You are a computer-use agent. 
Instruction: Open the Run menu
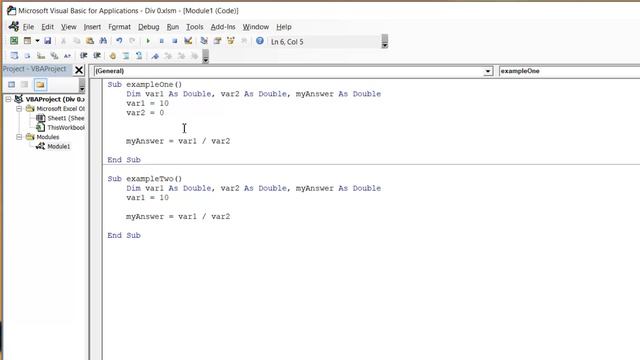[x=173, y=27]
